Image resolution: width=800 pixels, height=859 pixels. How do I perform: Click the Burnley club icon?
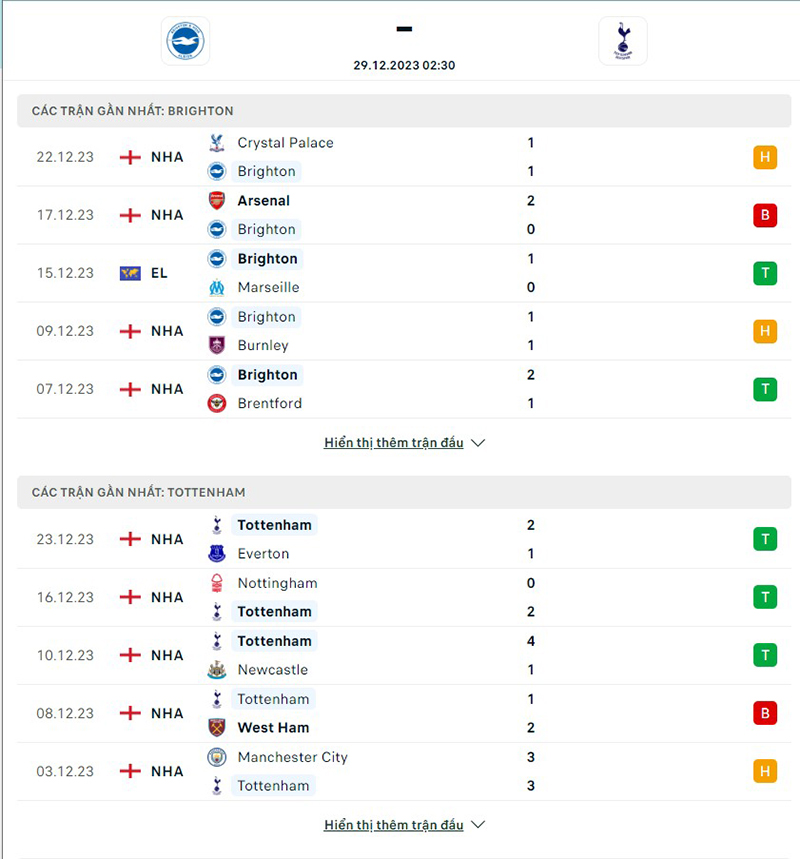click(217, 345)
